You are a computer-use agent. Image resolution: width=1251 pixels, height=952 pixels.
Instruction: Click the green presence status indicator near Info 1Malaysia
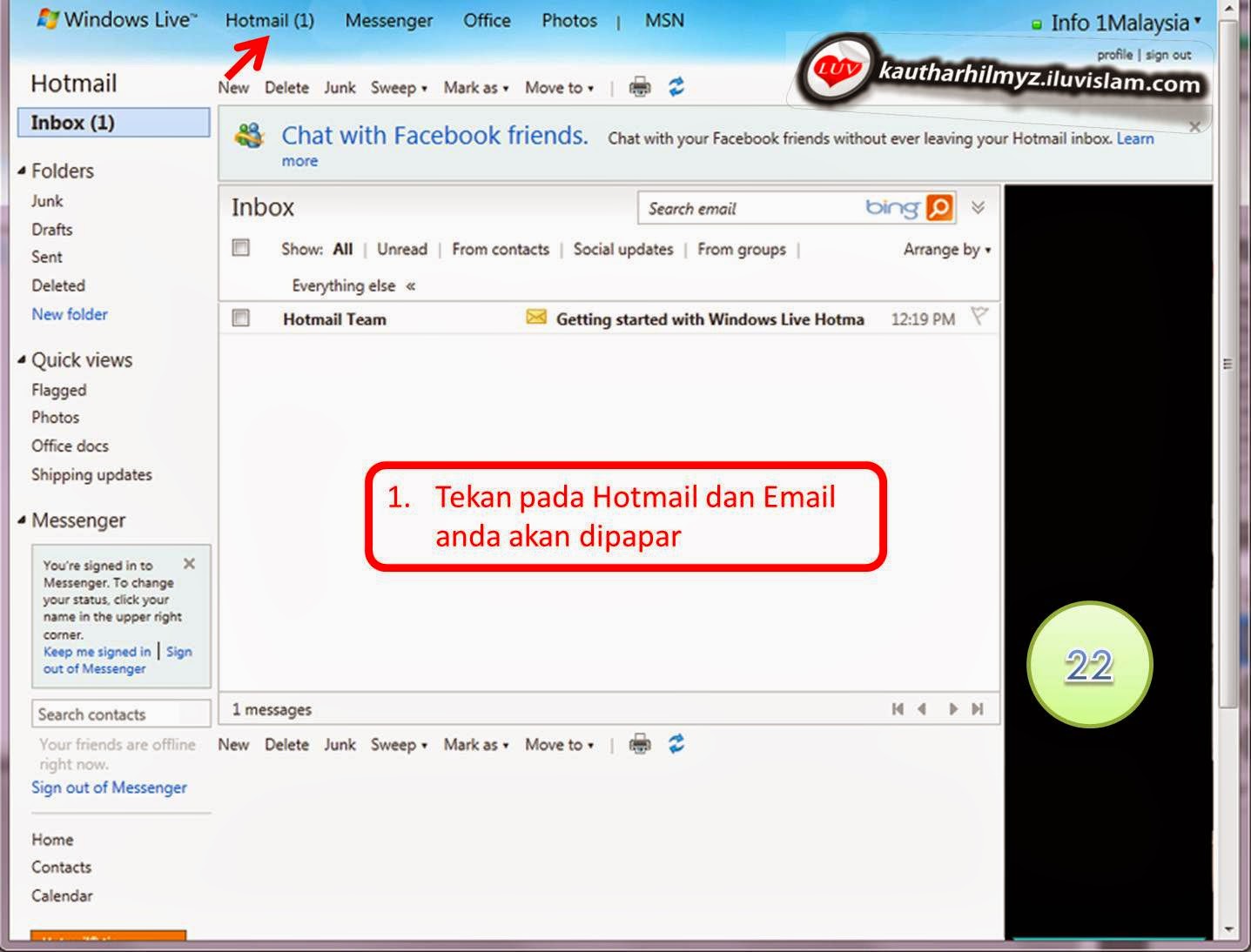[x=1037, y=23]
